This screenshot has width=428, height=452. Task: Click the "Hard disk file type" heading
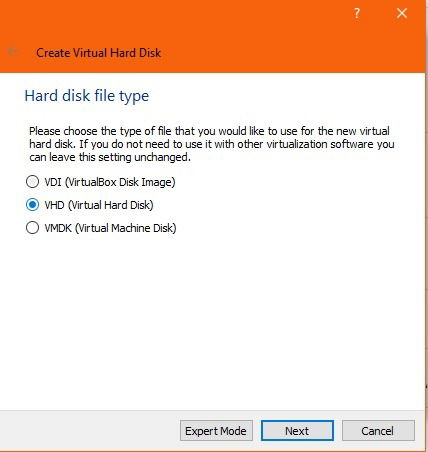[x=87, y=96]
